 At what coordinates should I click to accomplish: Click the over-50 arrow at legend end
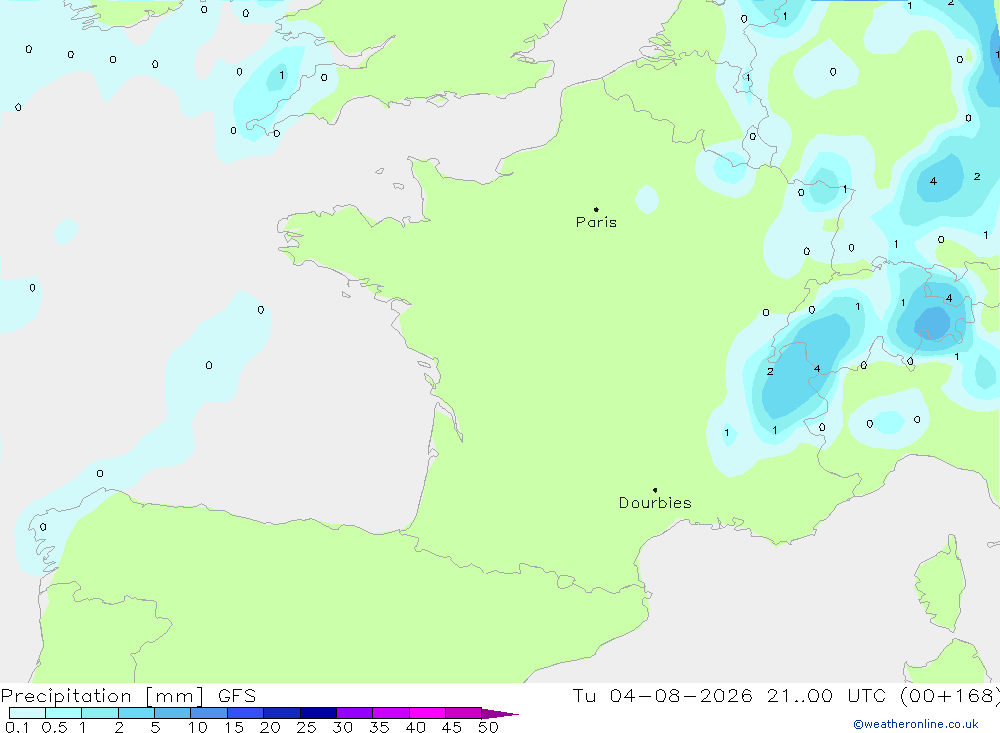pyautogui.click(x=500, y=713)
